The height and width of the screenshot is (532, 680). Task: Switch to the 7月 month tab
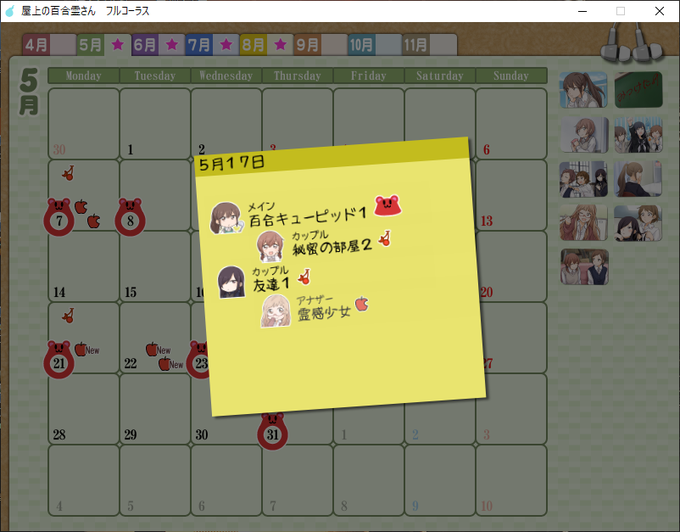[x=212, y=45]
